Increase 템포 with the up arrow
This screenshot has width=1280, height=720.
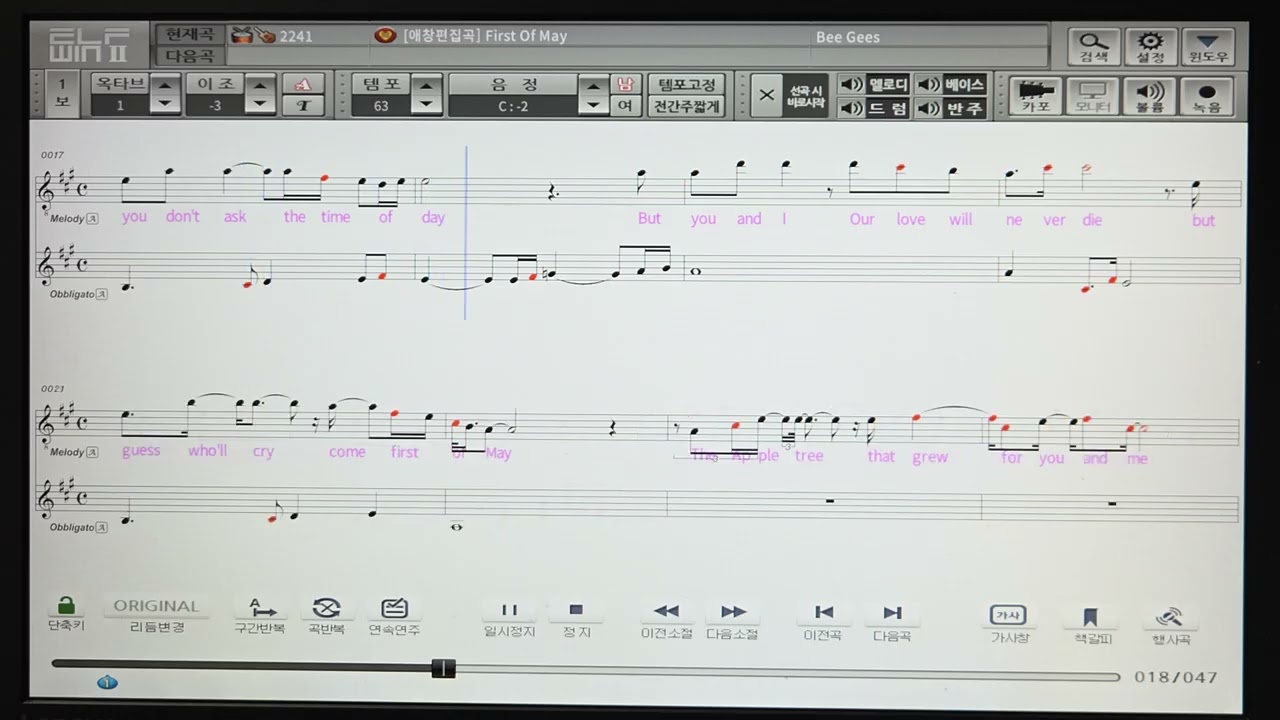[x=426, y=85]
